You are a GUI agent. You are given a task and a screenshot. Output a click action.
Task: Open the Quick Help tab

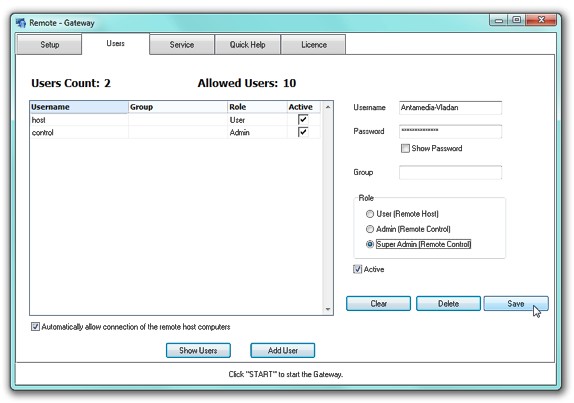pos(247,45)
